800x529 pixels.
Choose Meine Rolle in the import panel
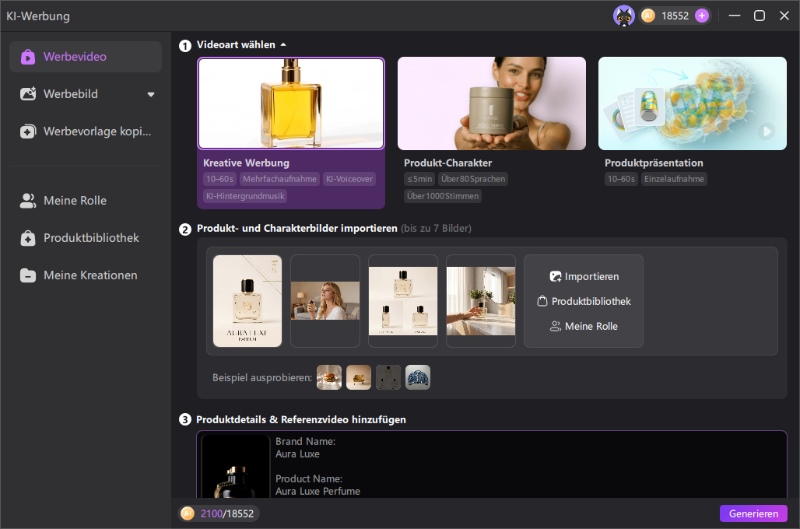pos(584,326)
